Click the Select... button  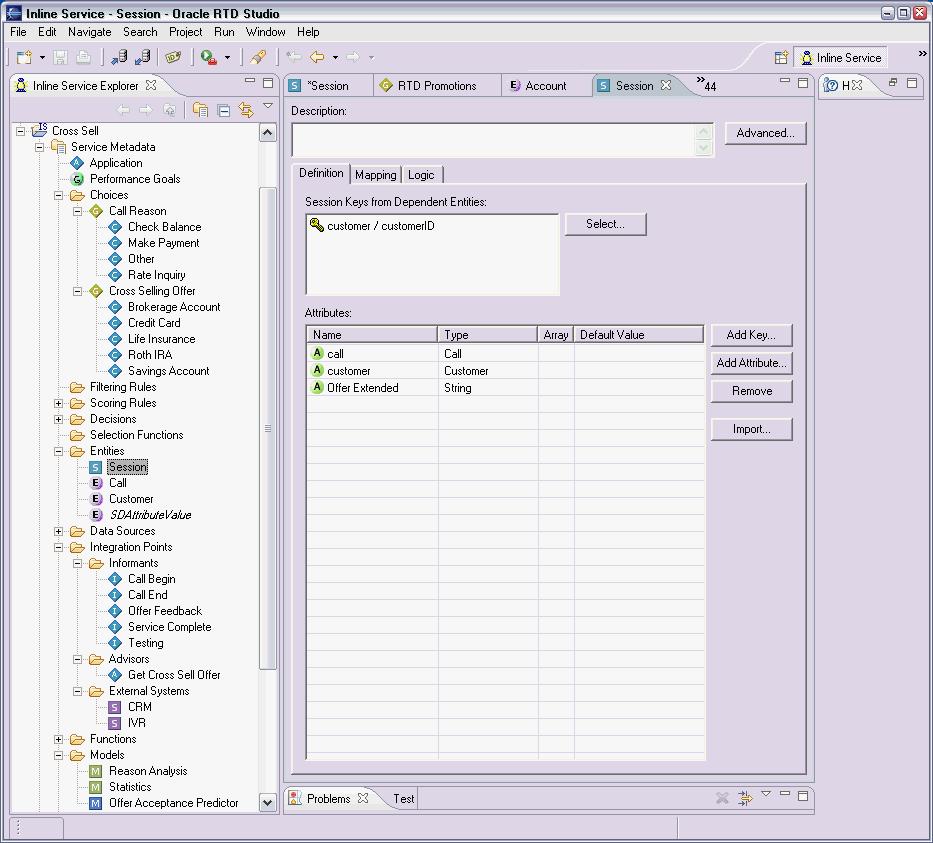(x=605, y=224)
